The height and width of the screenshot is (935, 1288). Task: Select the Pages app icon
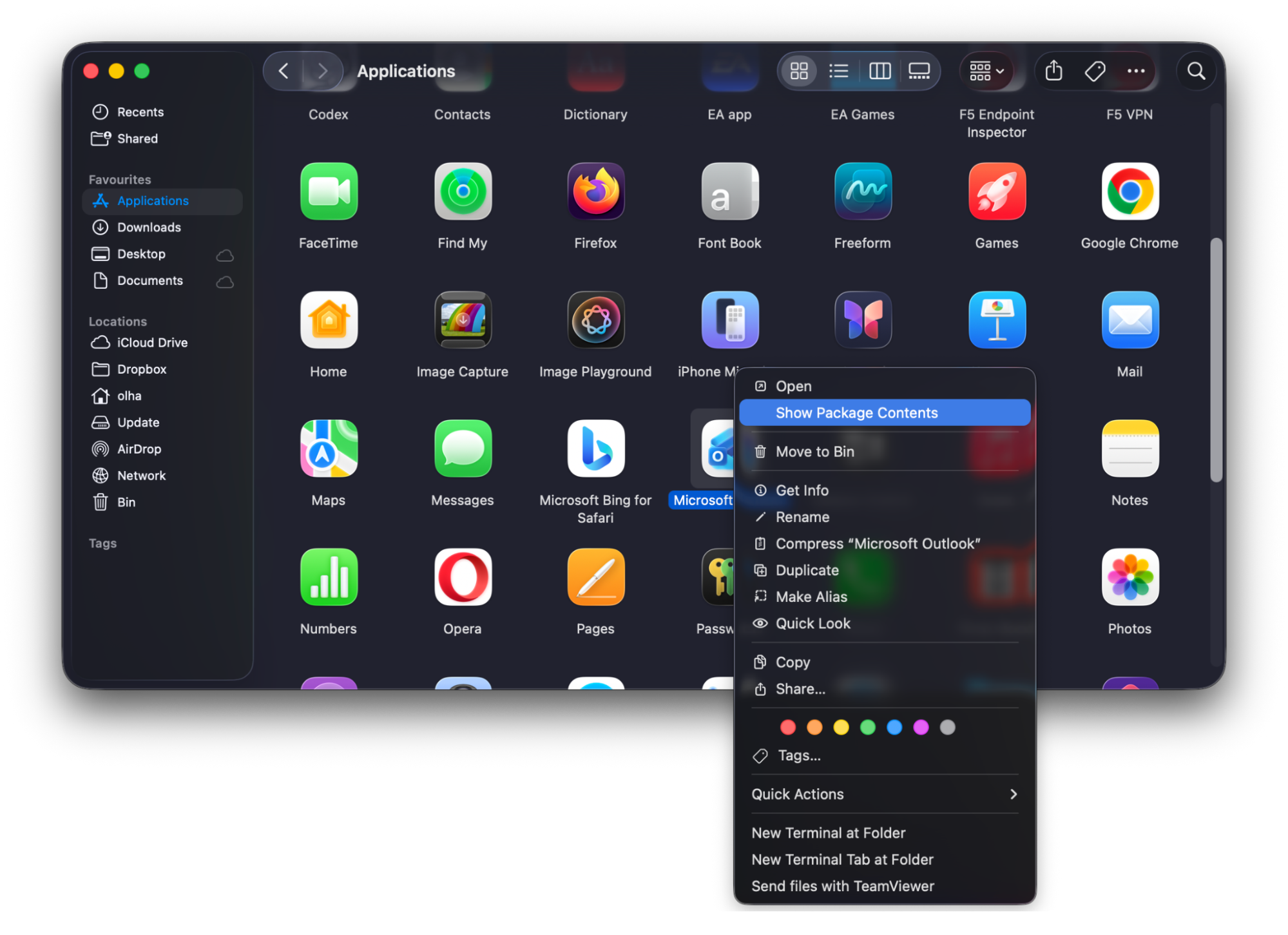pos(596,577)
